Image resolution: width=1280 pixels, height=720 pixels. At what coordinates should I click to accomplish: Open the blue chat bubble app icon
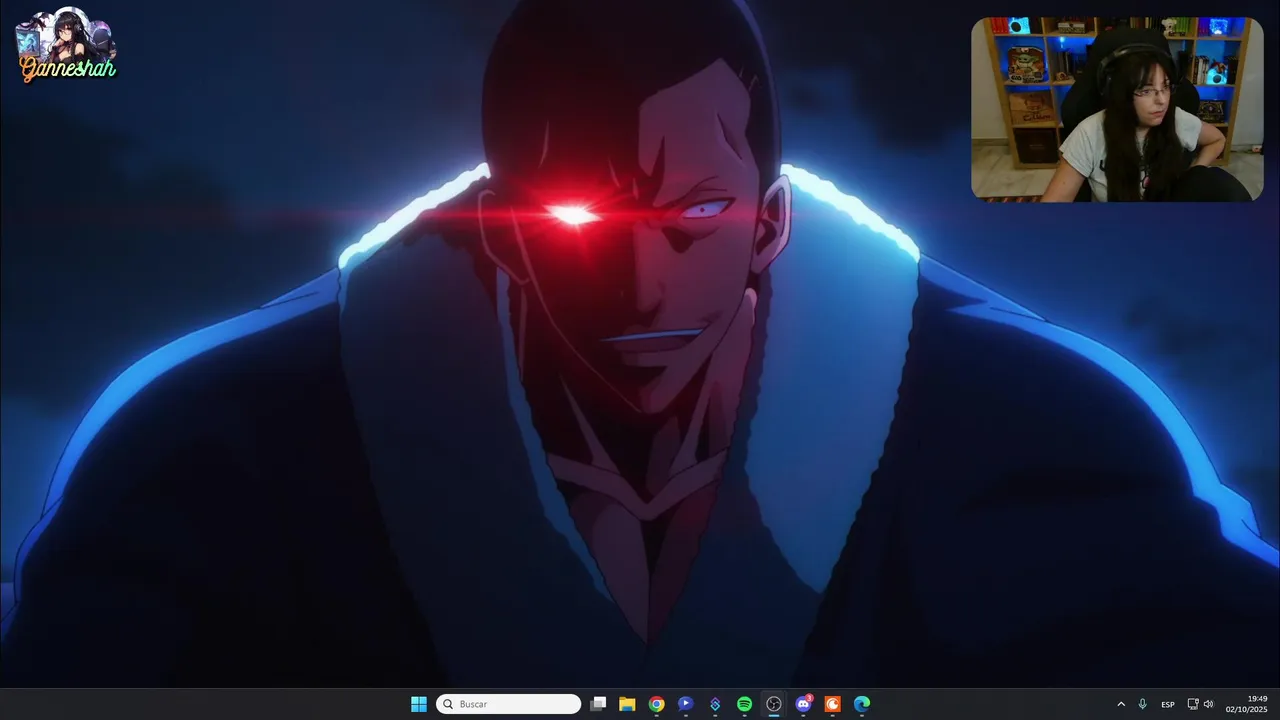(x=685, y=704)
